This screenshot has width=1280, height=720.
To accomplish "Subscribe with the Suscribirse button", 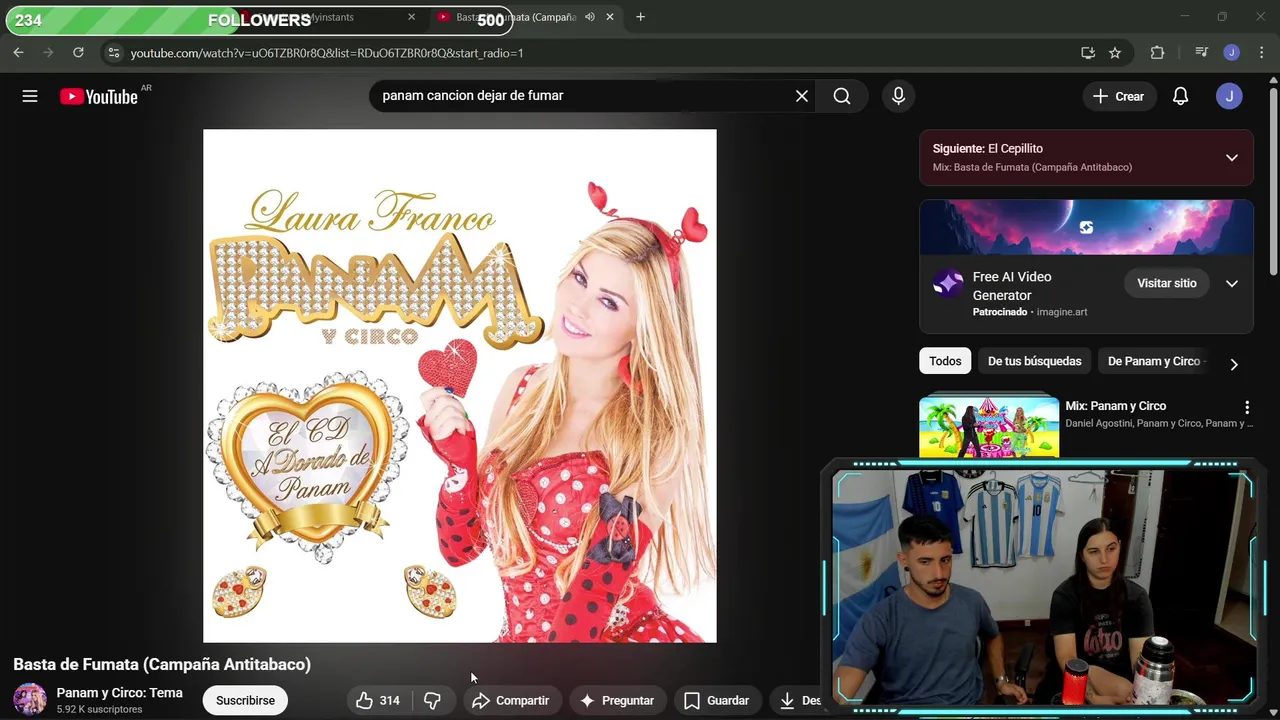I will (245, 701).
